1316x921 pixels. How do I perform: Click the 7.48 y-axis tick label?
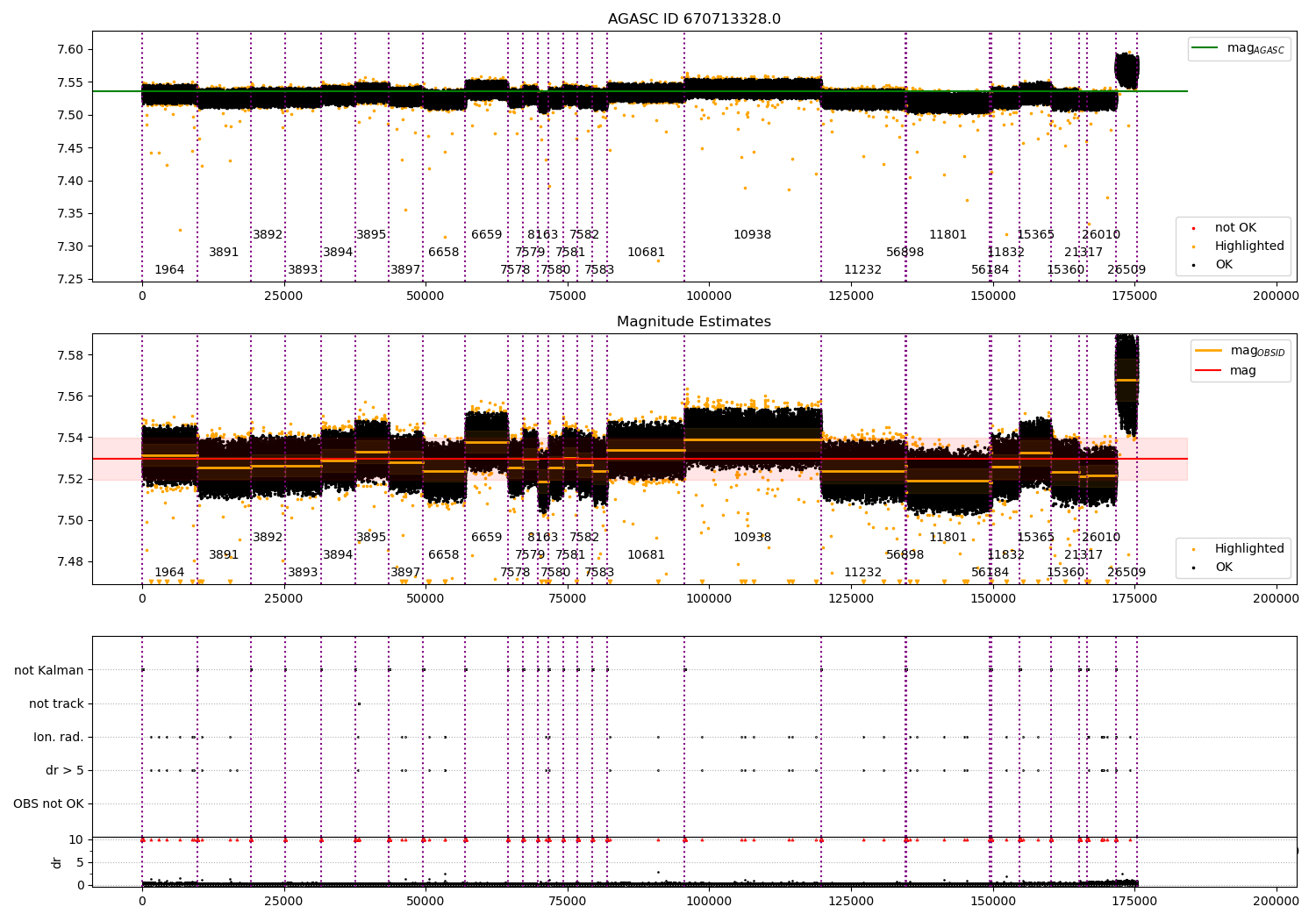pyautogui.click(x=70, y=562)
